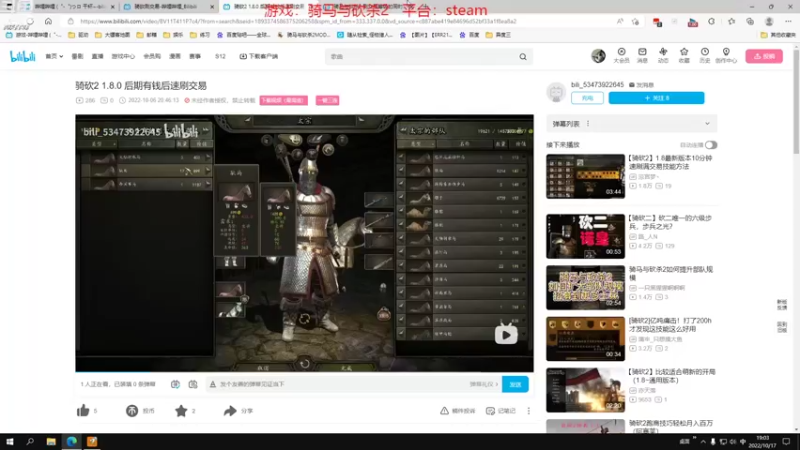Click the danmaku font style A icon
The height and width of the screenshot is (450, 800).
tap(213, 384)
